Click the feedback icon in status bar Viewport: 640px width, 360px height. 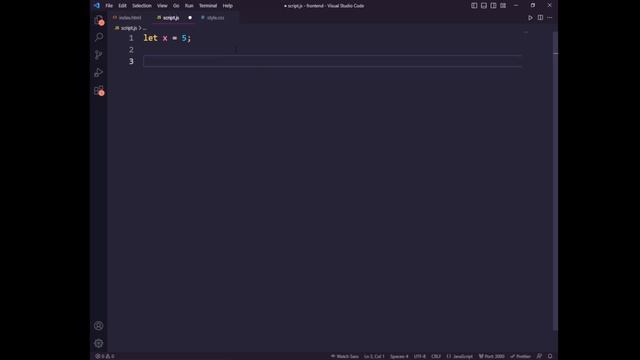tap(539, 356)
